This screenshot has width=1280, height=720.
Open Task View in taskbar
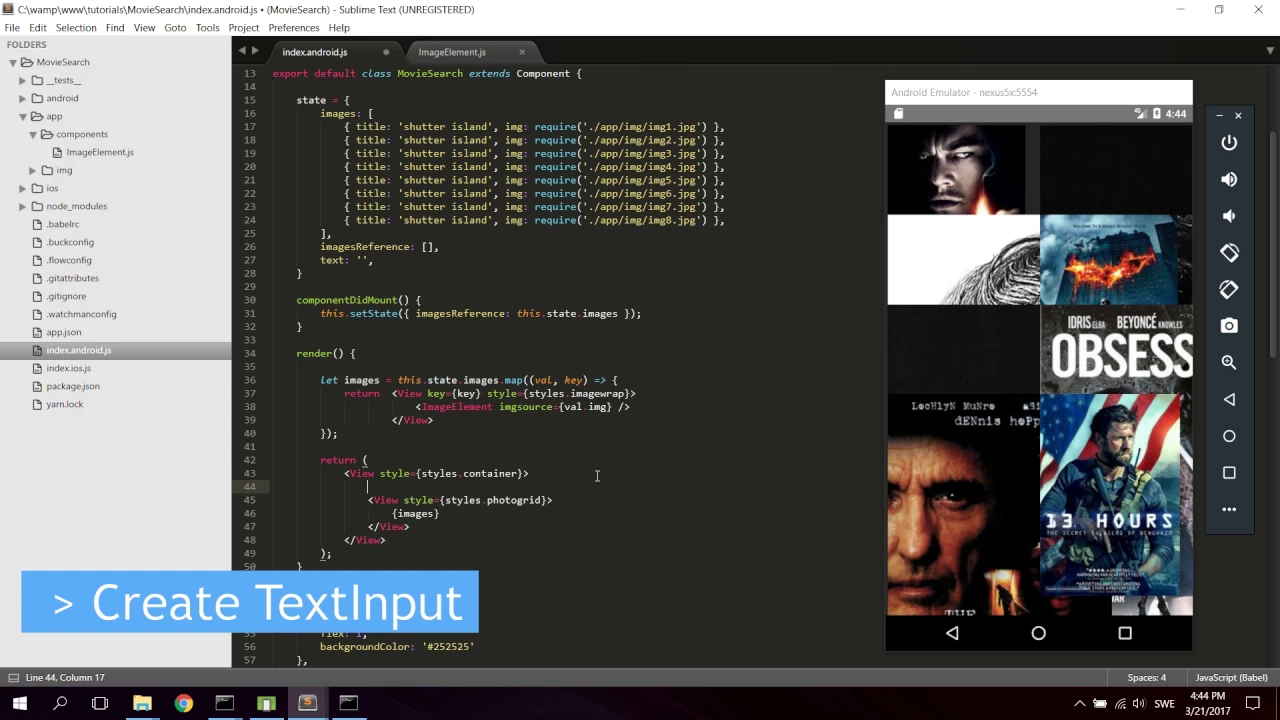click(x=100, y=703)
